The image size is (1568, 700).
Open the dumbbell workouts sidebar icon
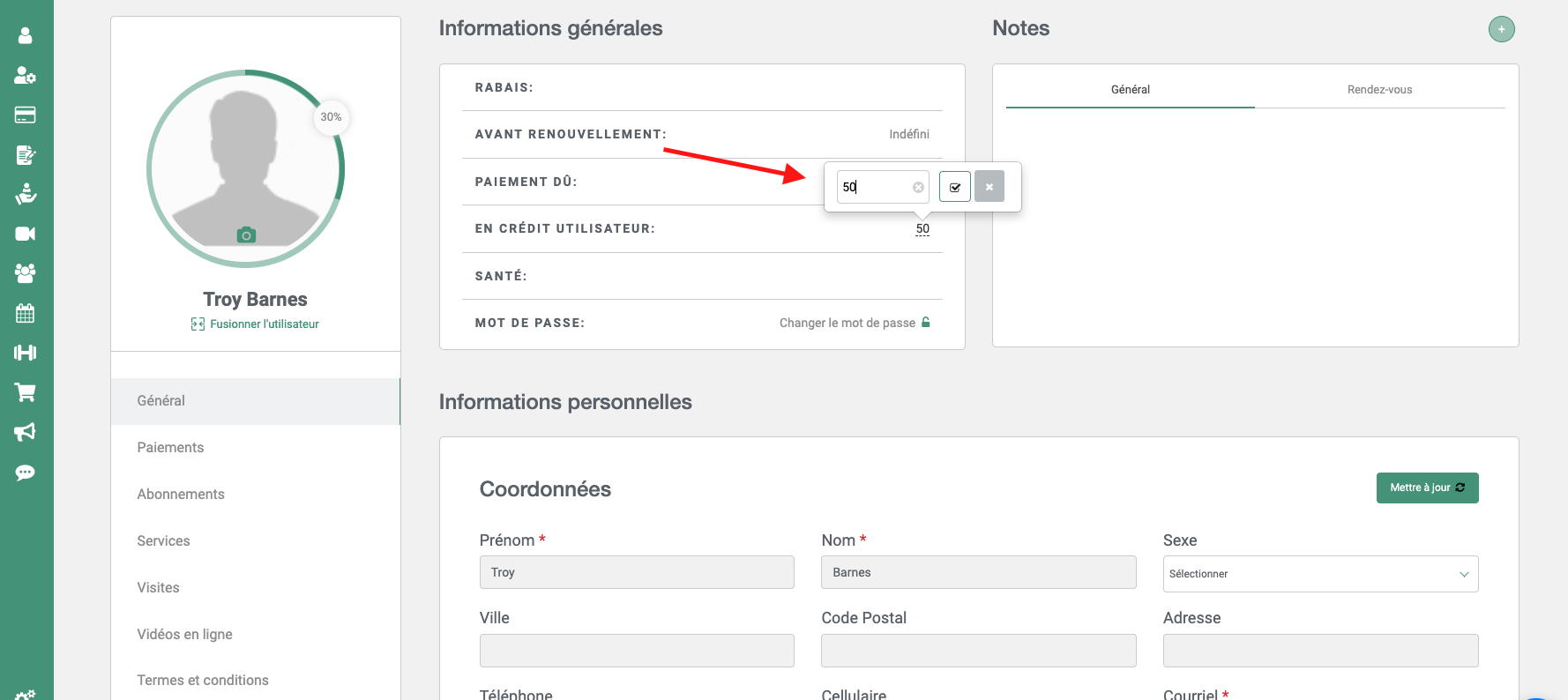[x=25, y=353]
